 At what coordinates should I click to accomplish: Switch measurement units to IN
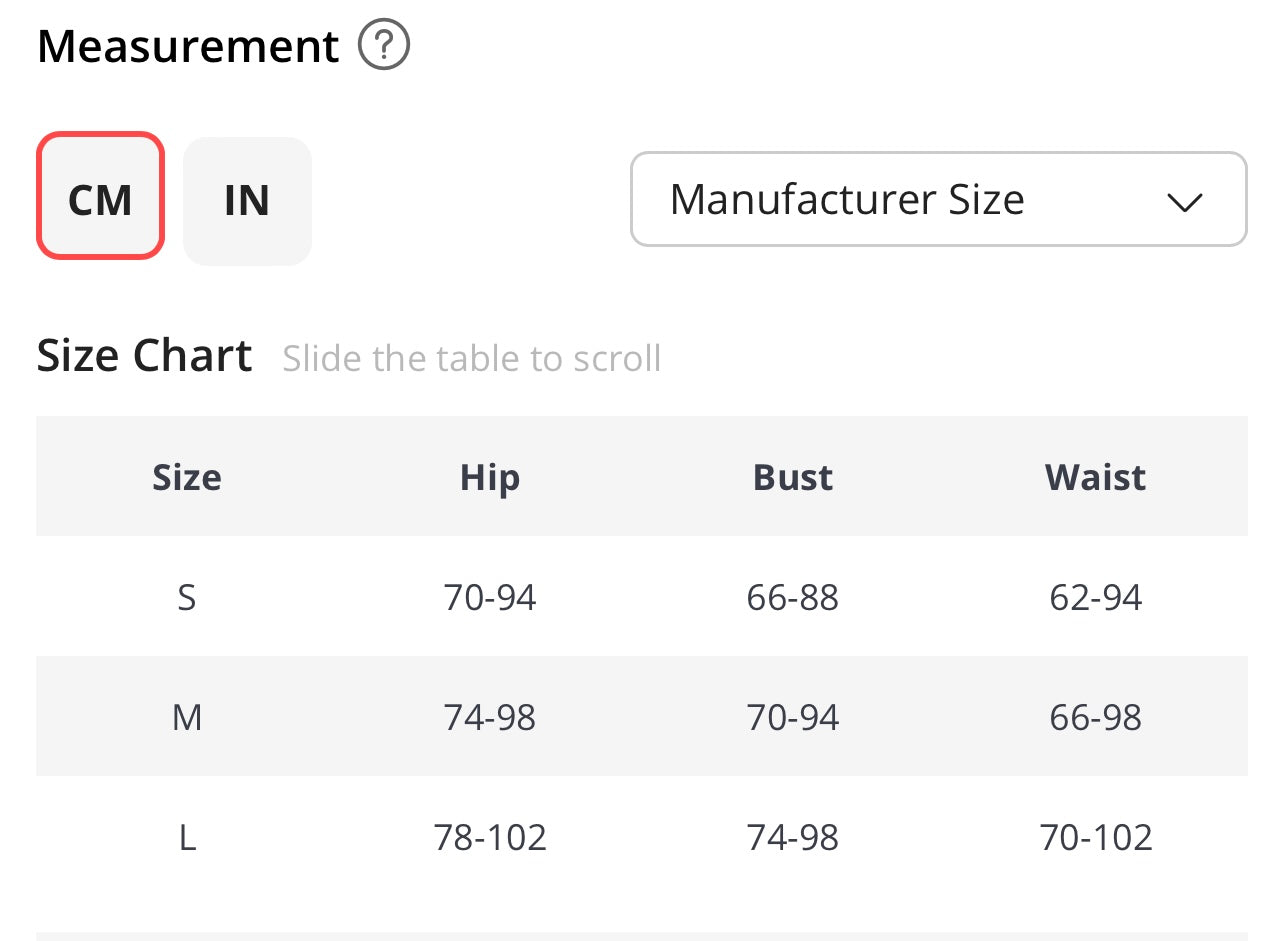[x=247, y=201]
